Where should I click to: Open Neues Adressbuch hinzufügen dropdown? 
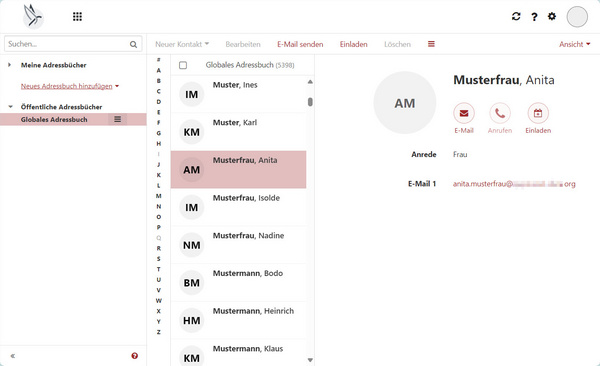(70, 86)
